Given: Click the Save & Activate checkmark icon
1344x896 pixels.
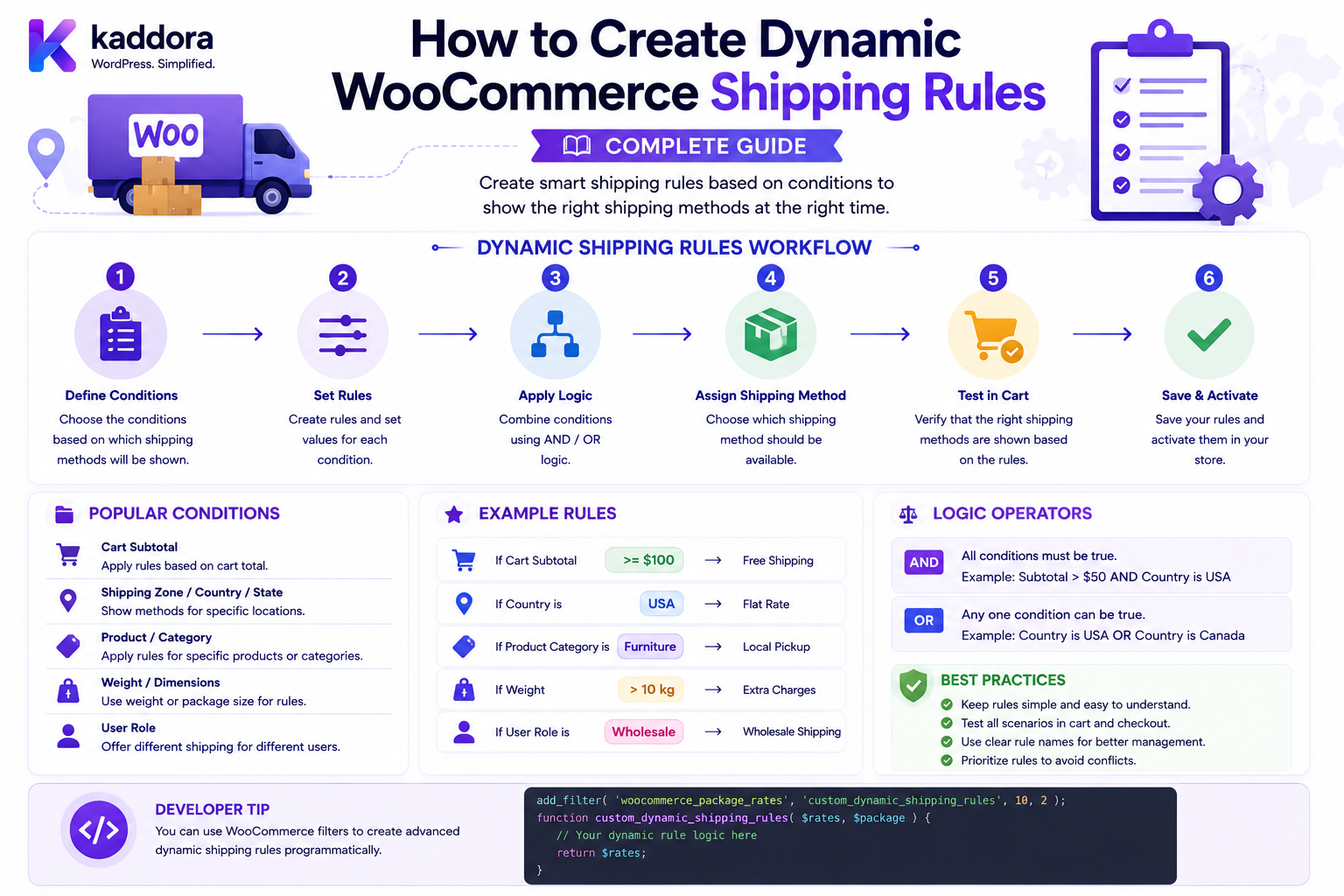Looking at the screenshot, I should pyautogui.click(x=1209, y=334).
